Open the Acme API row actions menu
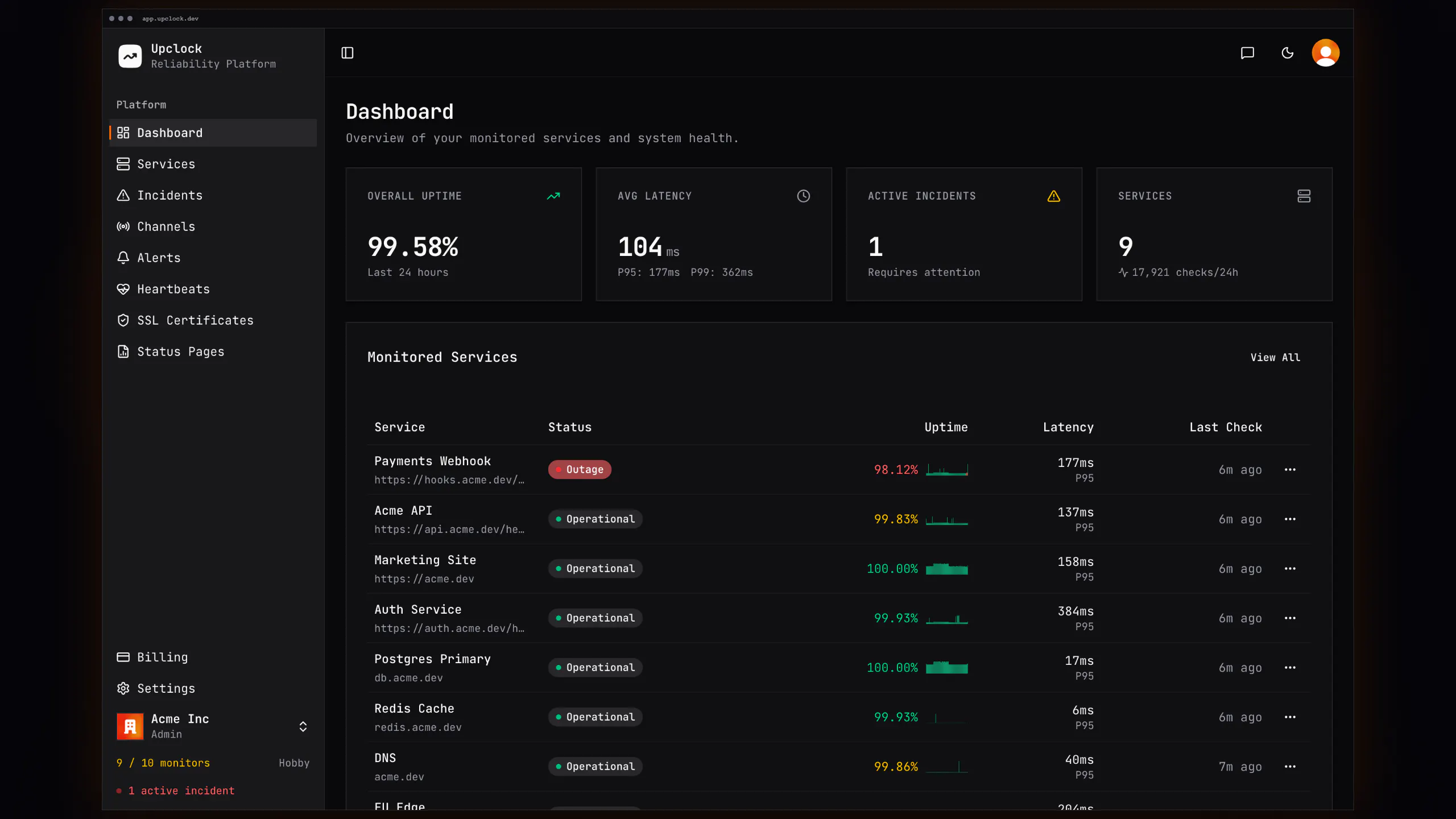Image resolution: width=1456 pixels, height=819 pixels. point(1290,519)
